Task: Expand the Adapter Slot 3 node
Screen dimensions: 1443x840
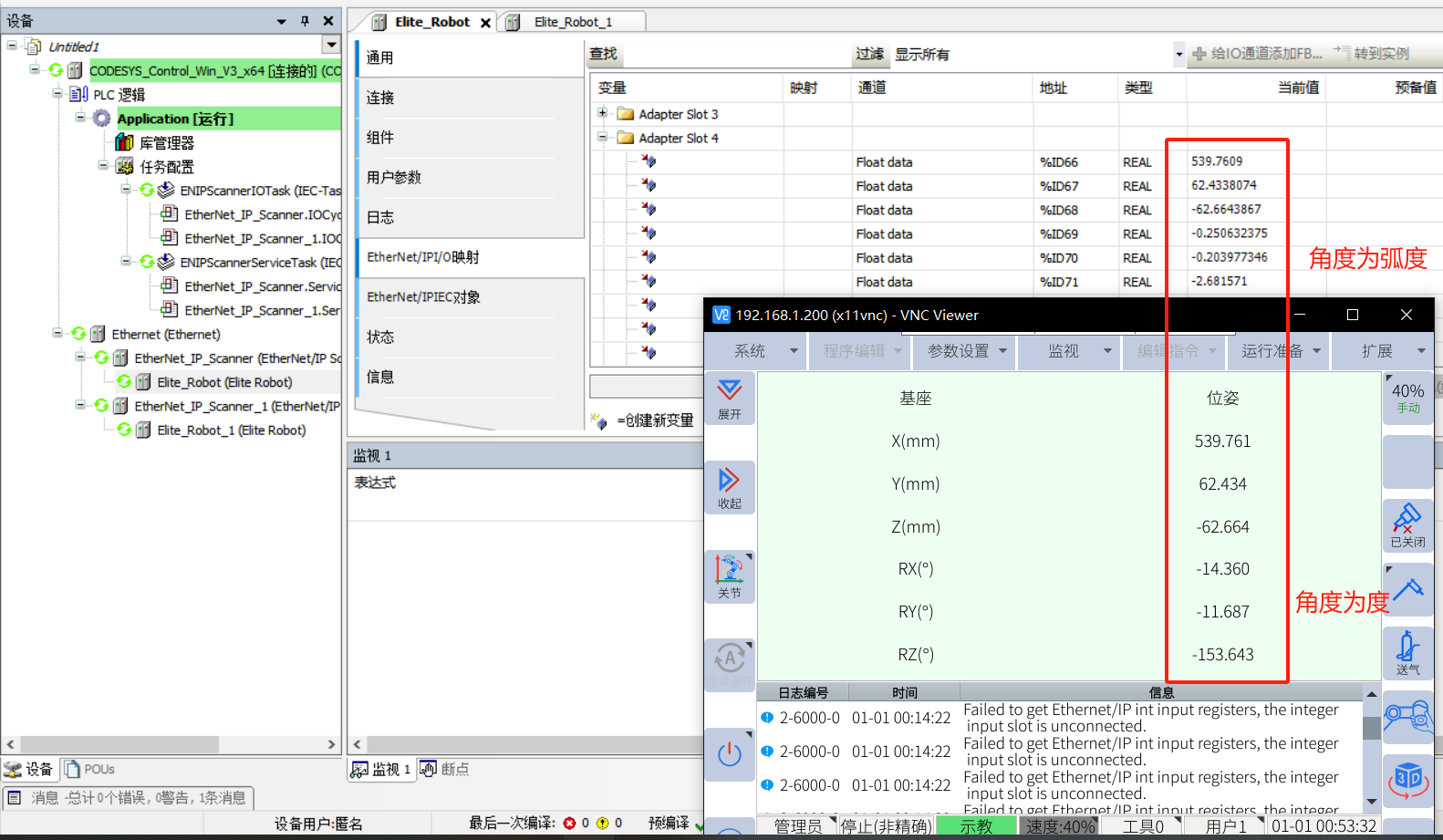Action: pyautogui.click(x=602, y=113)
